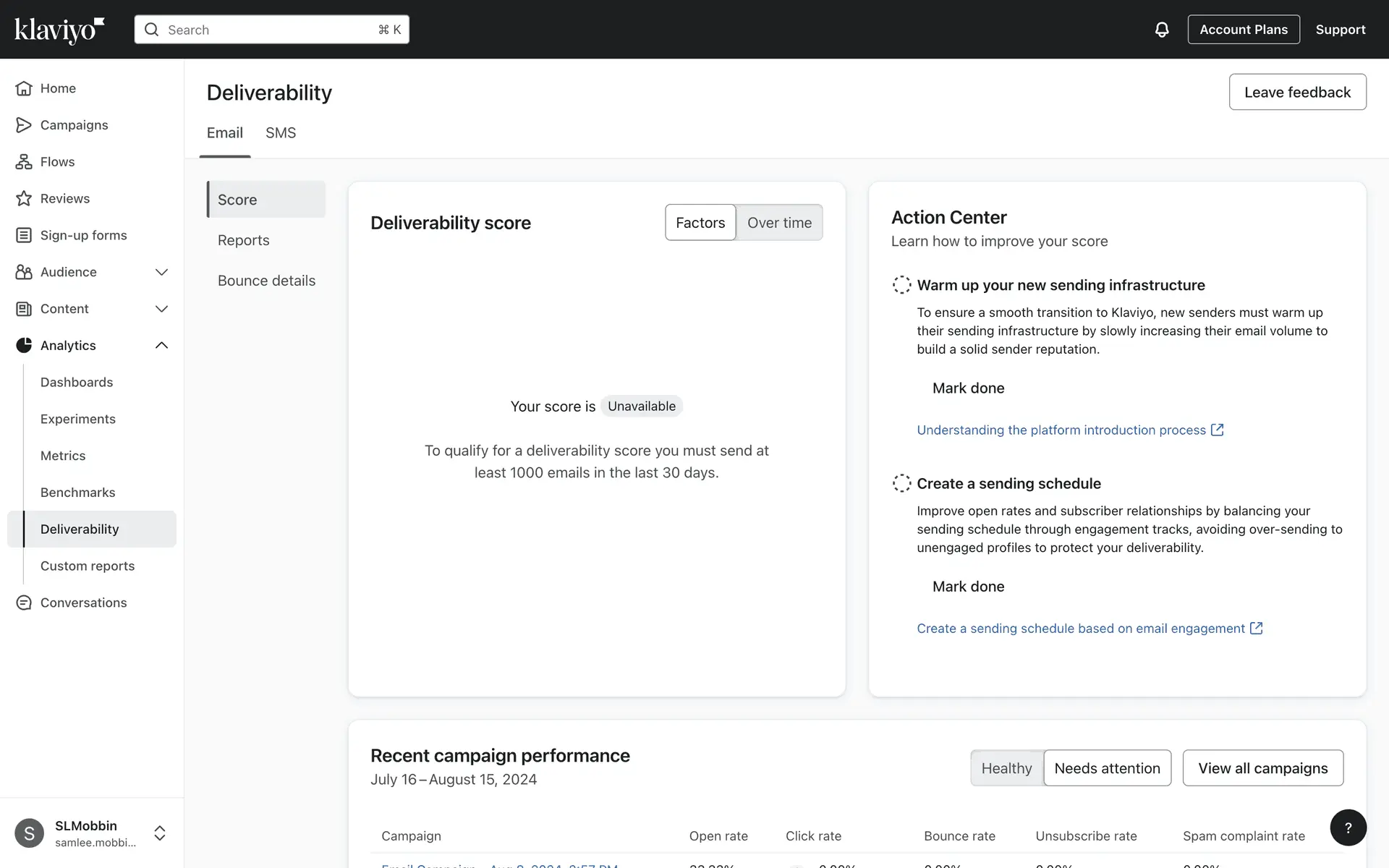Mark Create a sending schedule done
The width and height of the screenshot is (1389, 868).
click(968, 587)
